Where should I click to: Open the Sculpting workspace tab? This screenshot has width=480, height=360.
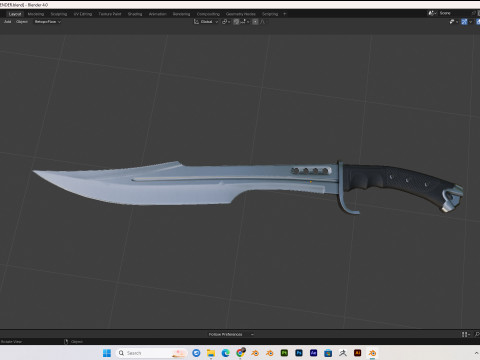[59, 14]
